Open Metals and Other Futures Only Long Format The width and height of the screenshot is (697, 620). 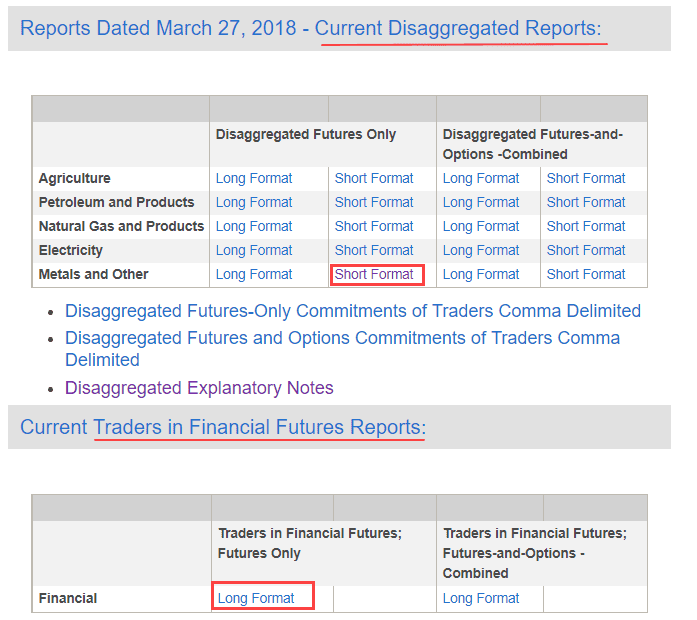pyautogui.click(x=254, y=274)
